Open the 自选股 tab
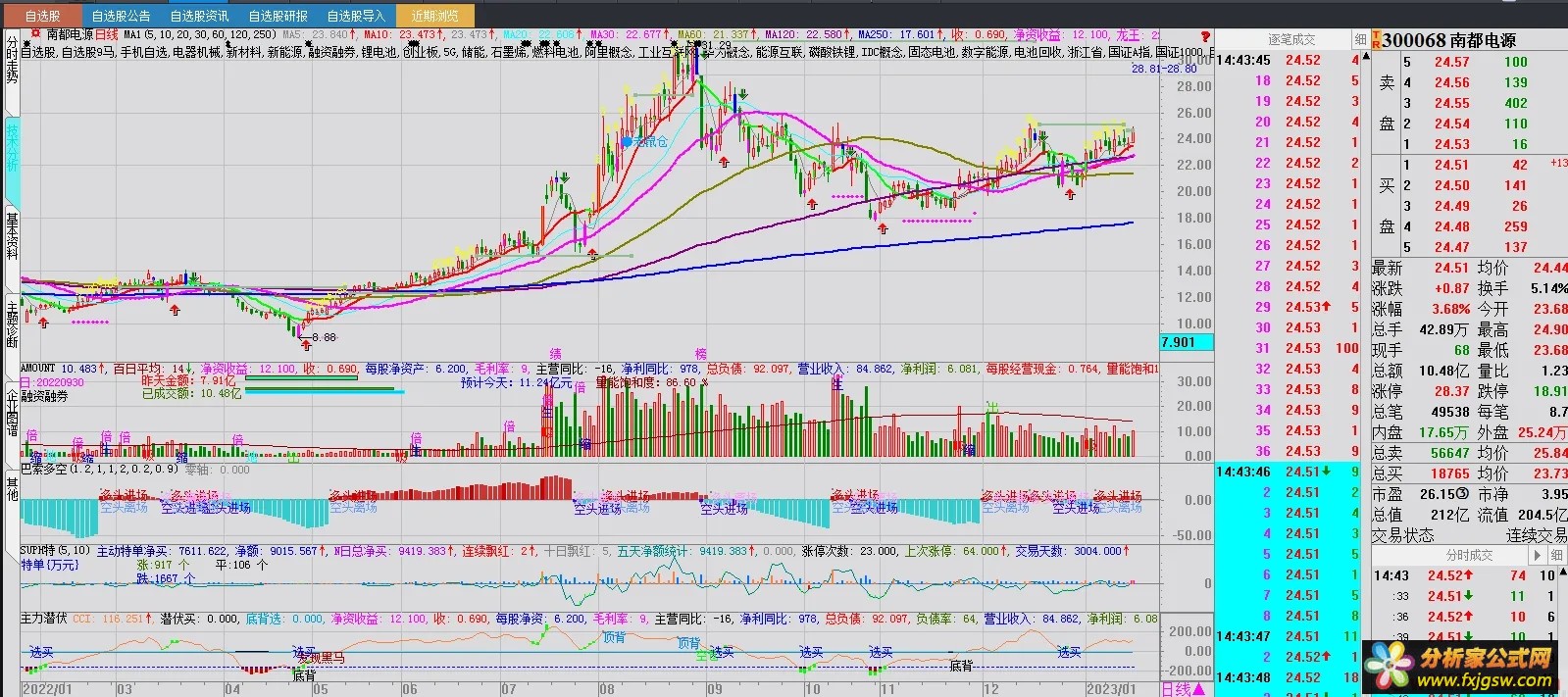This screenshot has width=1568, height=697. (42, 16)
